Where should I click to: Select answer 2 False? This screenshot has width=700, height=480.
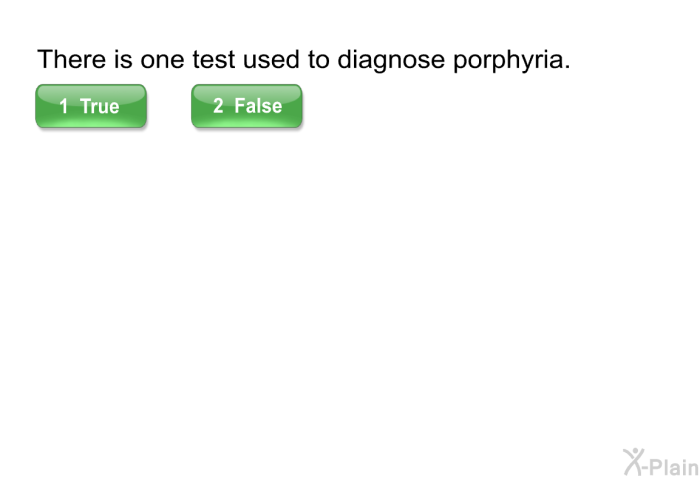[247, 106]
